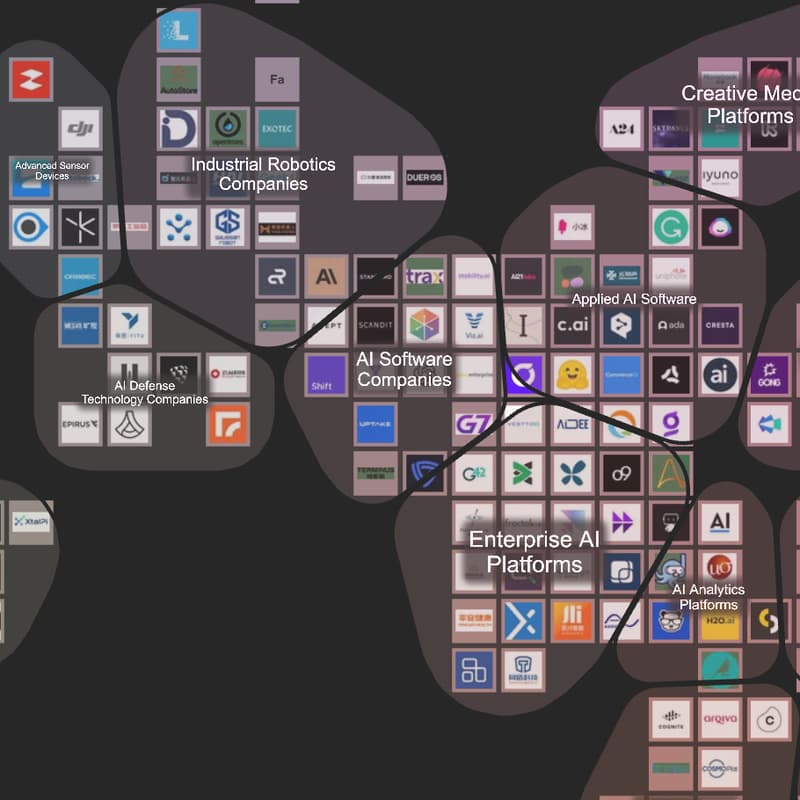The image size is (800, 800).
Task: Select the purple GONG tile
Action: point(769,374)
